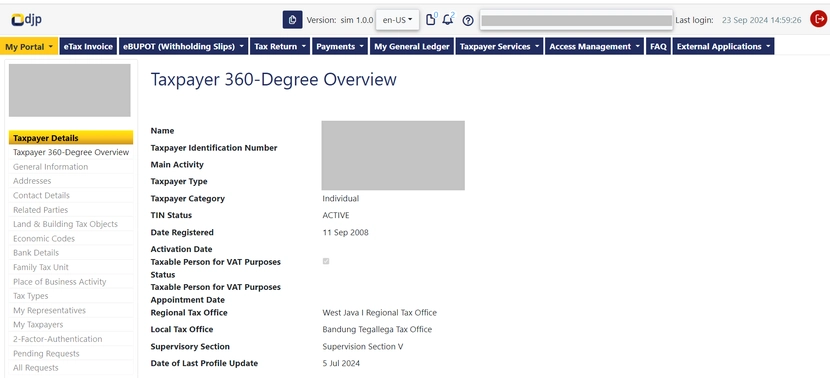Click the 'ACTIVE' TIN status value
This screenshot has width=830, height=378.
(336, 215)
